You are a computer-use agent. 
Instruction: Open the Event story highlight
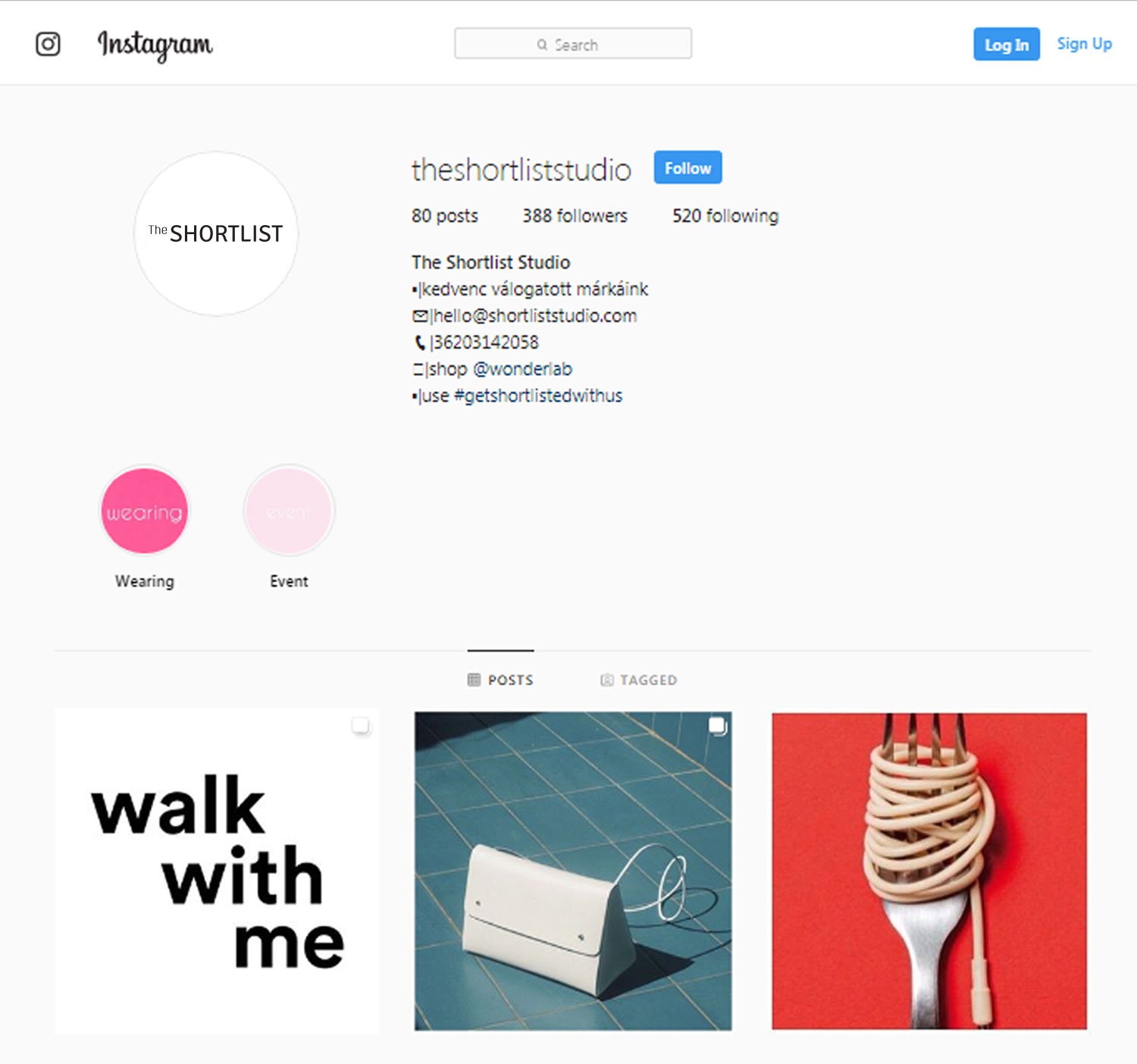pyautogui.click(x=289, y=512)
